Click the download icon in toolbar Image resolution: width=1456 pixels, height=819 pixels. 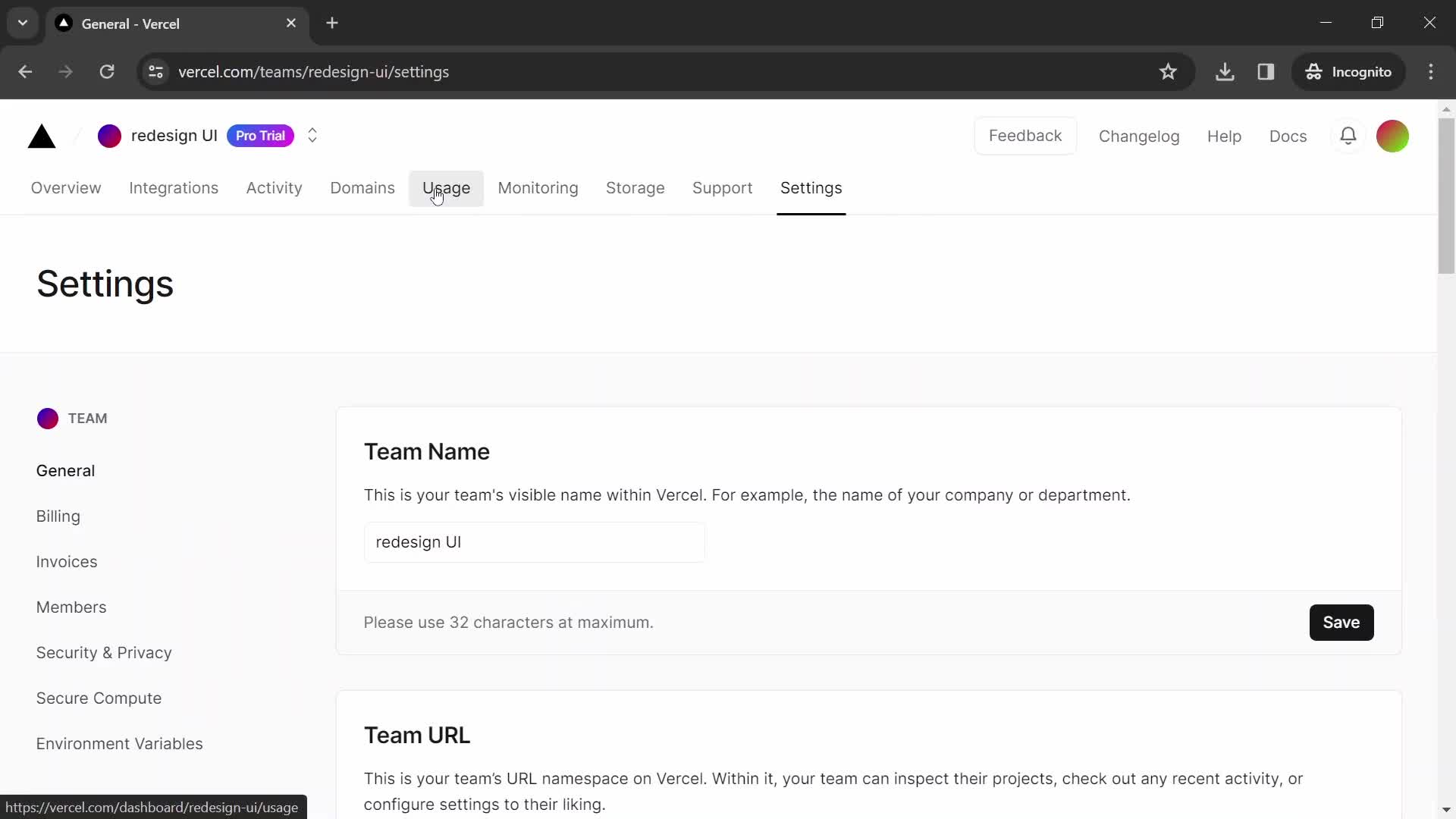click(1225, 71)
